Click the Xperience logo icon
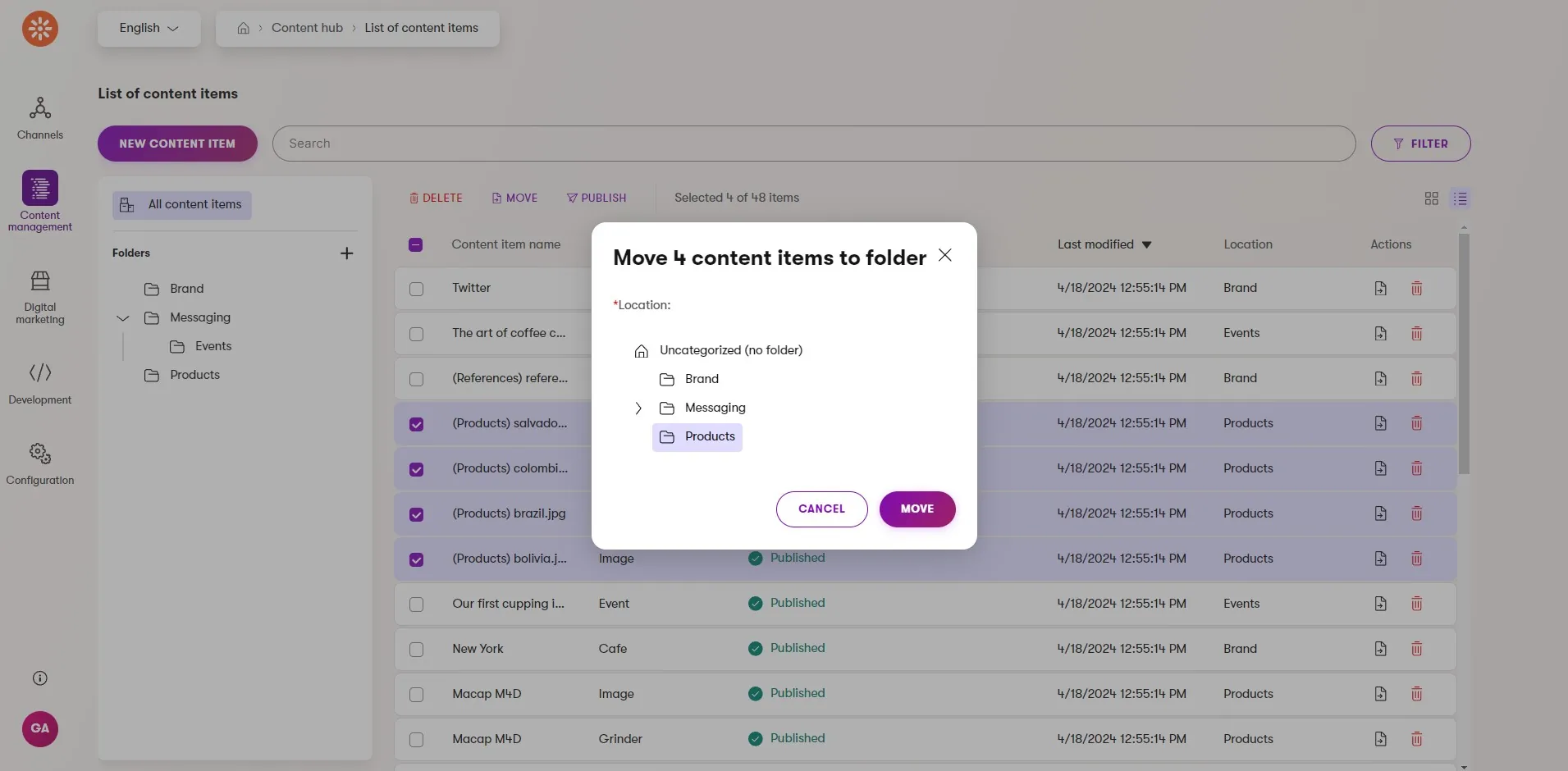Image resolution: width=1568 pixels, height=771 pixels. coord(39,29)
